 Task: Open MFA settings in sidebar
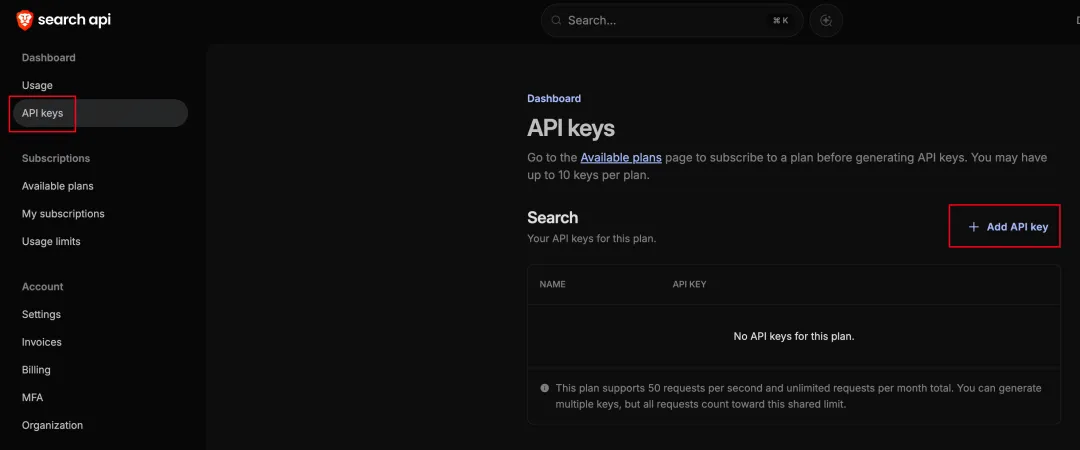33,397
